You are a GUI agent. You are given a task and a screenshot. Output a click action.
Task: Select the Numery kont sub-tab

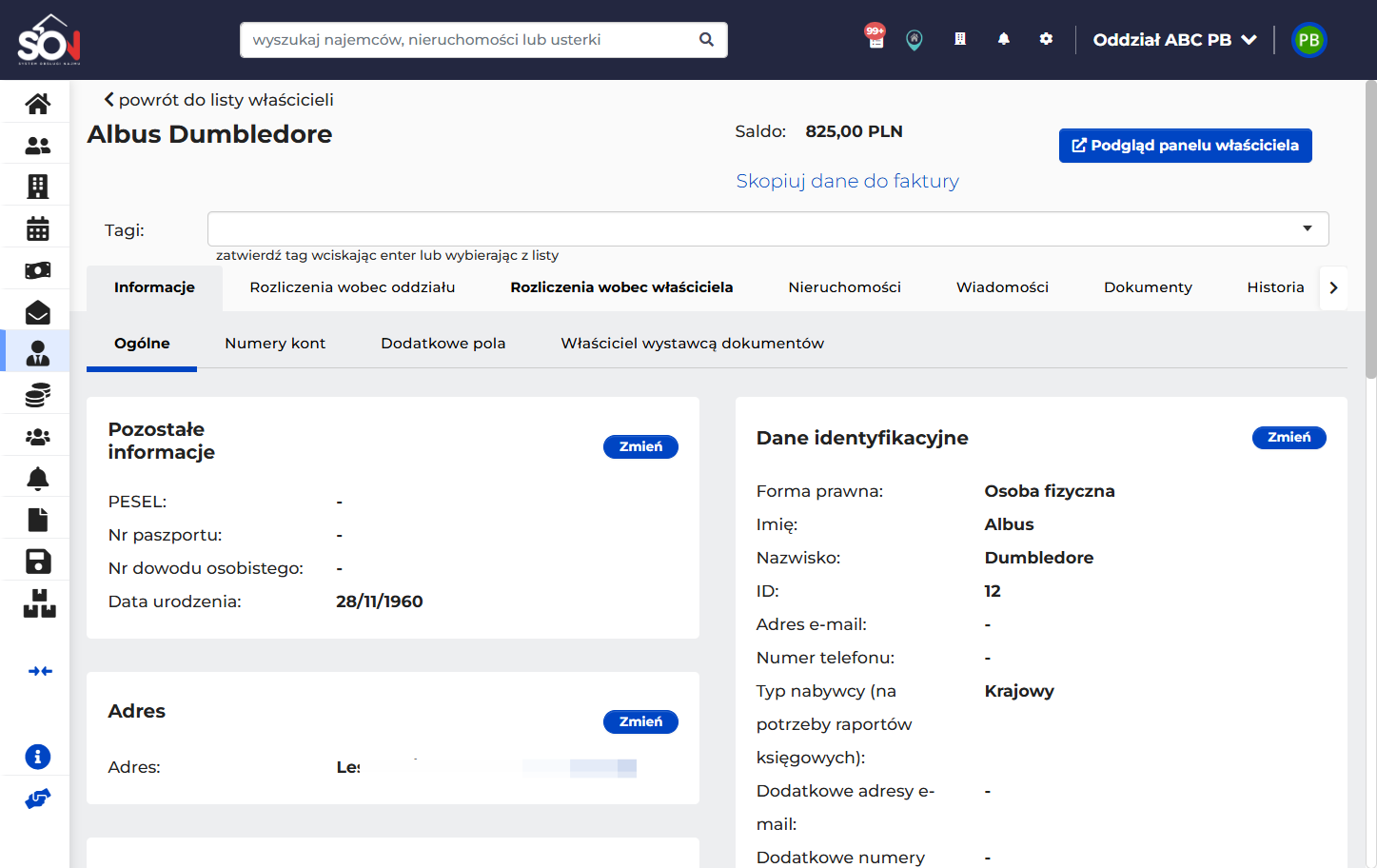point(275,344)
